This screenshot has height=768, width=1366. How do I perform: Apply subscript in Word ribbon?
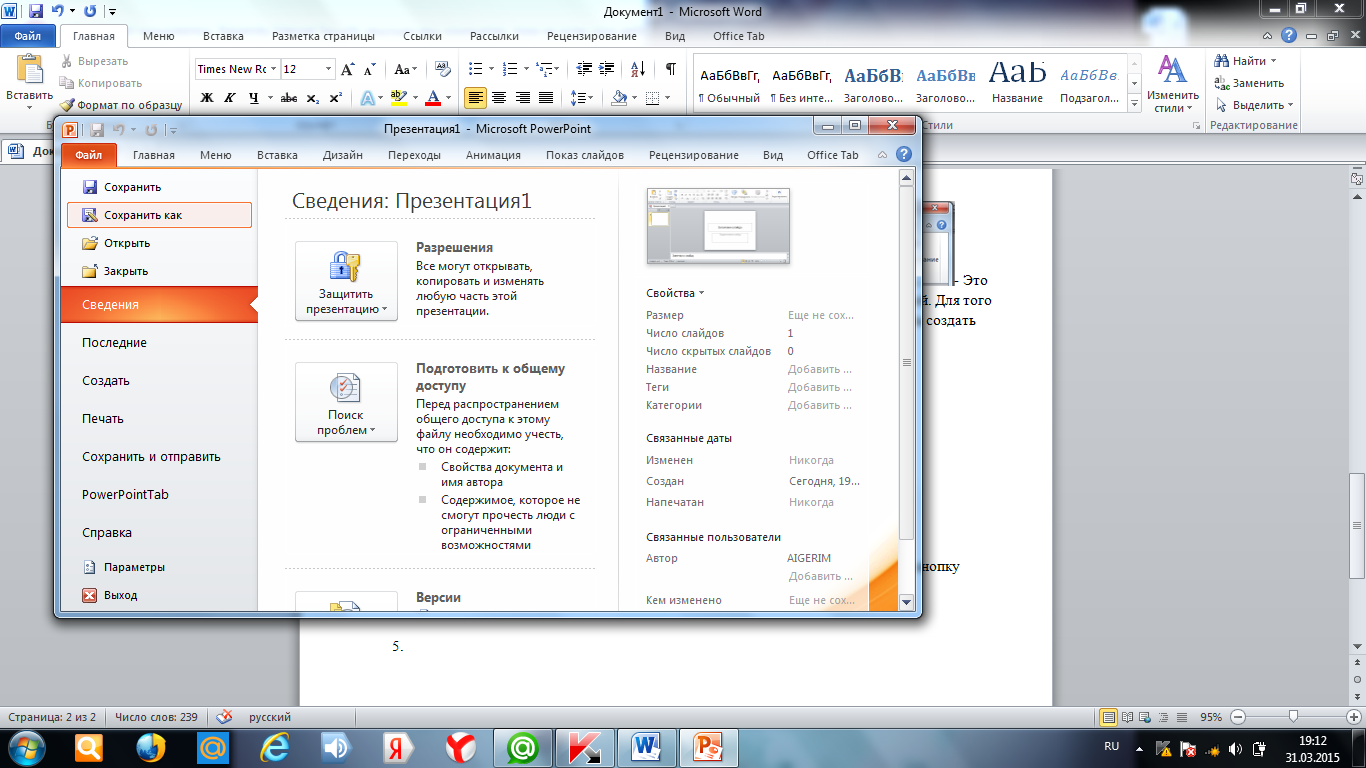pos(312,98)
